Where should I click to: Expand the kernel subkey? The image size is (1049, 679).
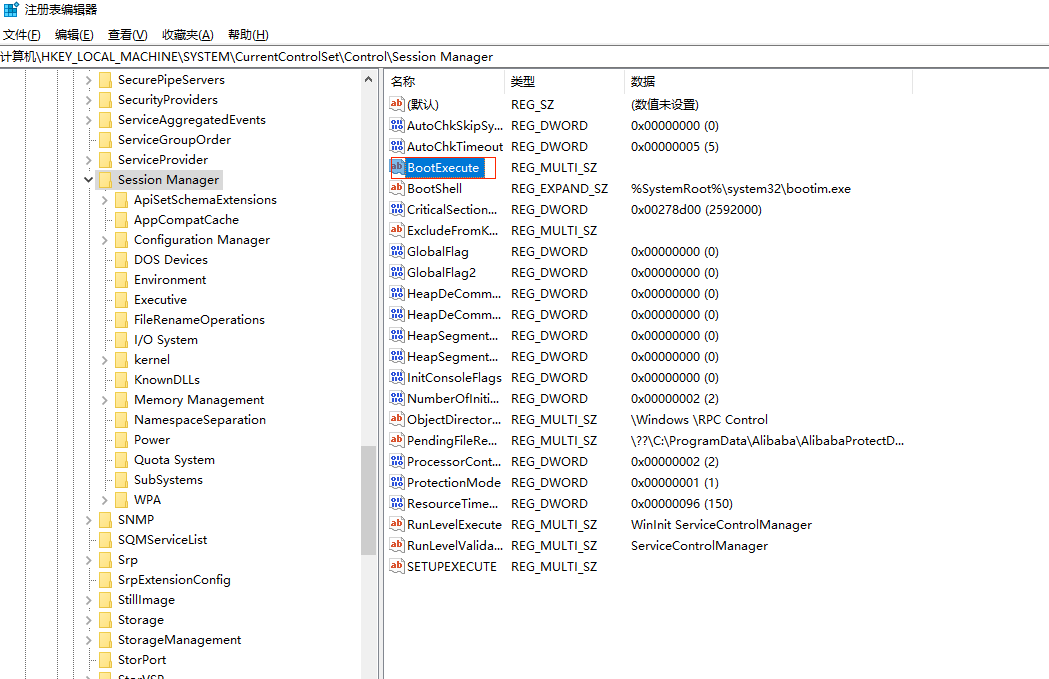coord(106,360)
